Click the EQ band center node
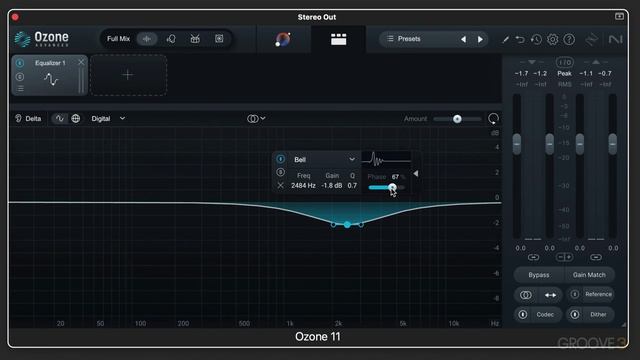 (x=347, y=224)
